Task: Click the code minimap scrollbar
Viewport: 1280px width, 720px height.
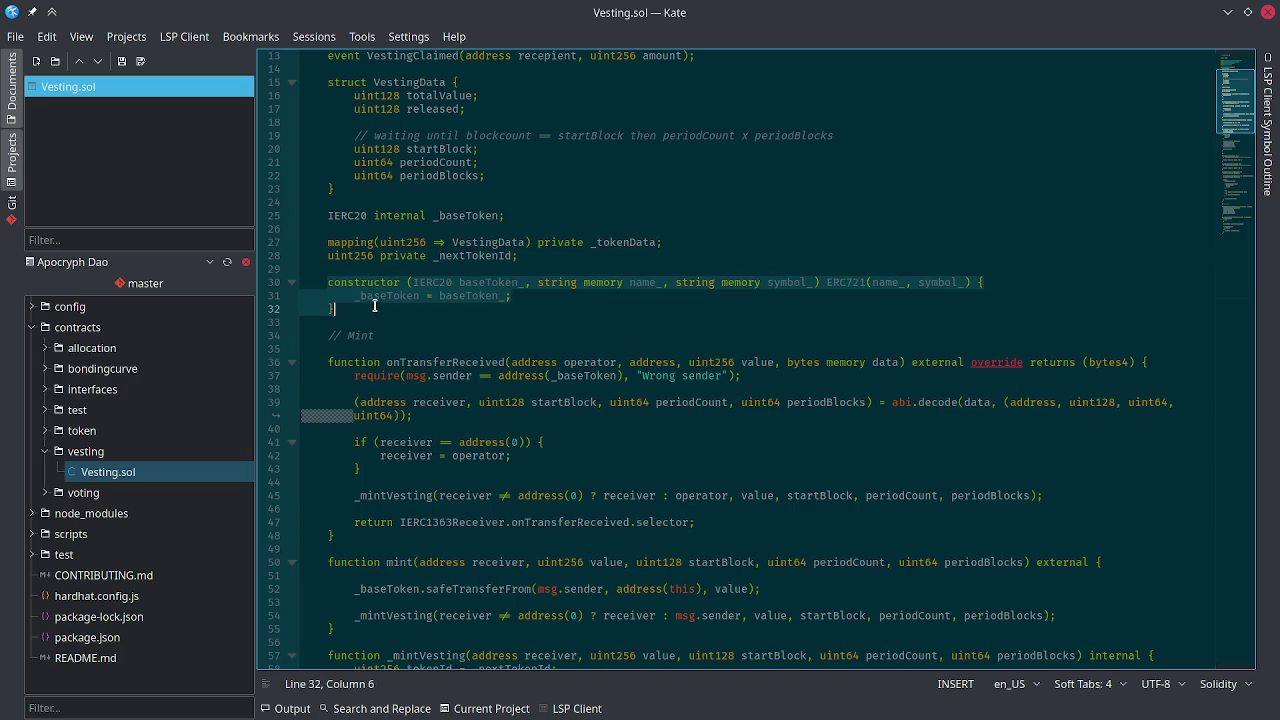Action: tap(1236, 358)
